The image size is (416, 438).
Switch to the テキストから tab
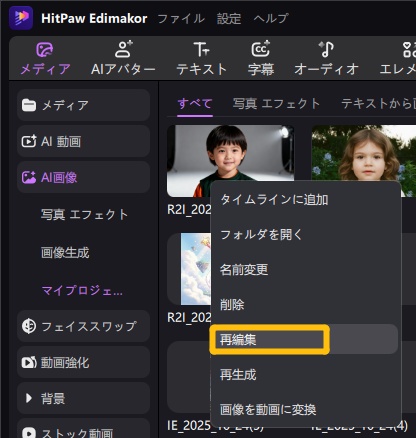coord(379,104)
